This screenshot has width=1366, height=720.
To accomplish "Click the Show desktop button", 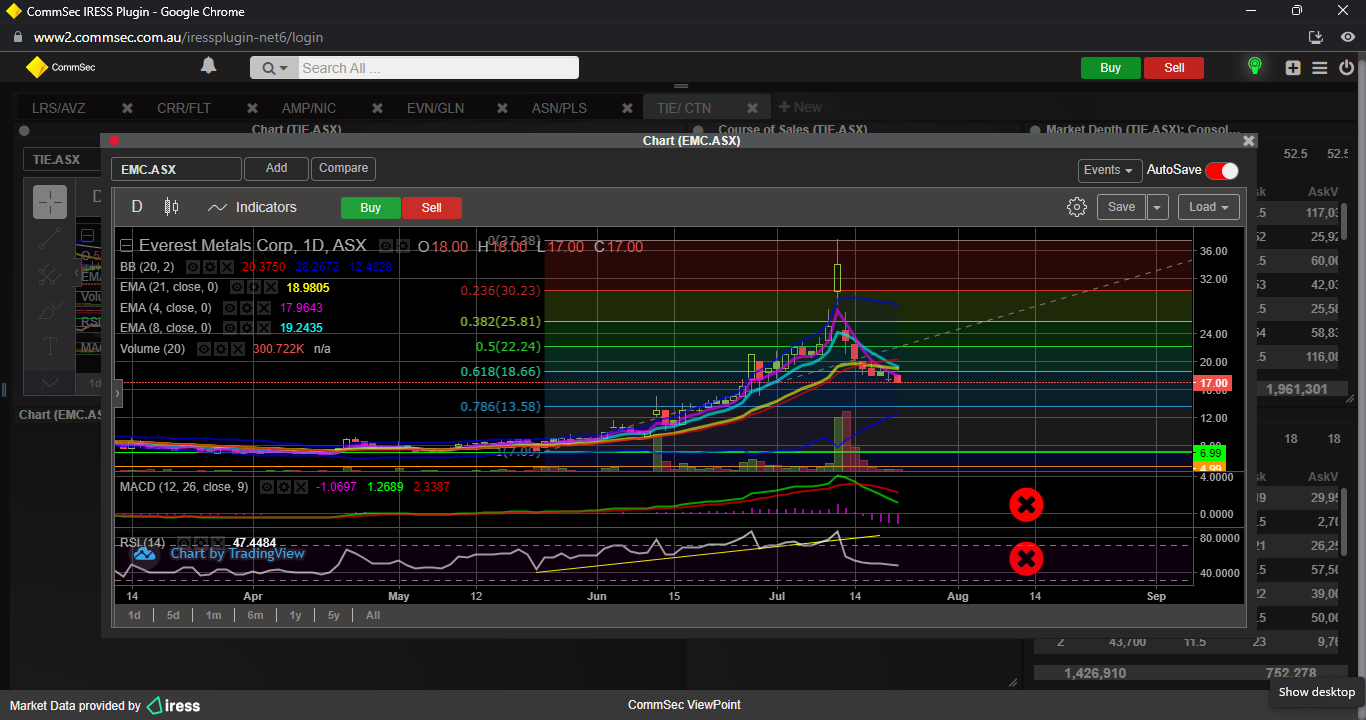I will coord(1316,692).
